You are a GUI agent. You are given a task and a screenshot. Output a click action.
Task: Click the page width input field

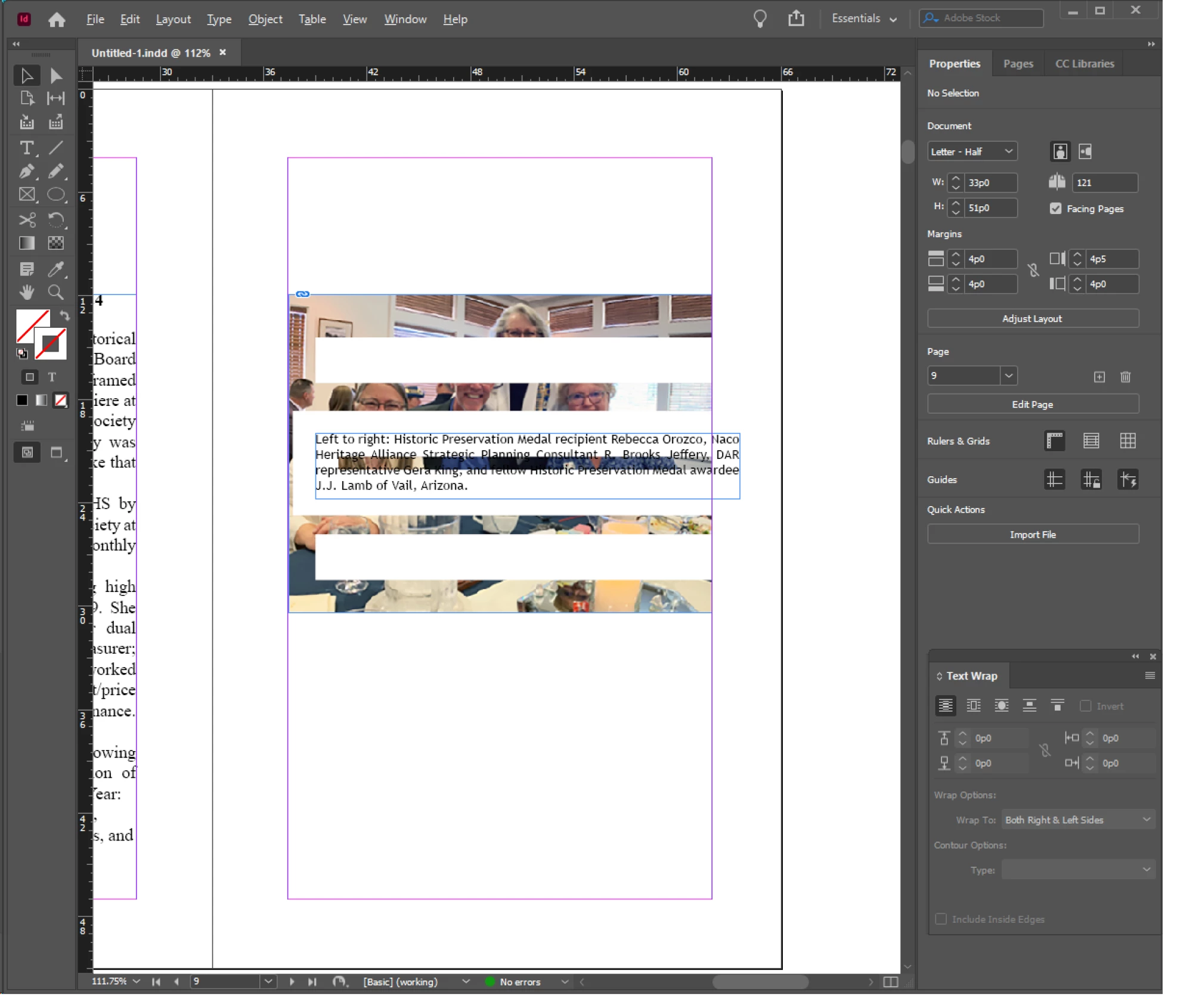tap(990, 183)
